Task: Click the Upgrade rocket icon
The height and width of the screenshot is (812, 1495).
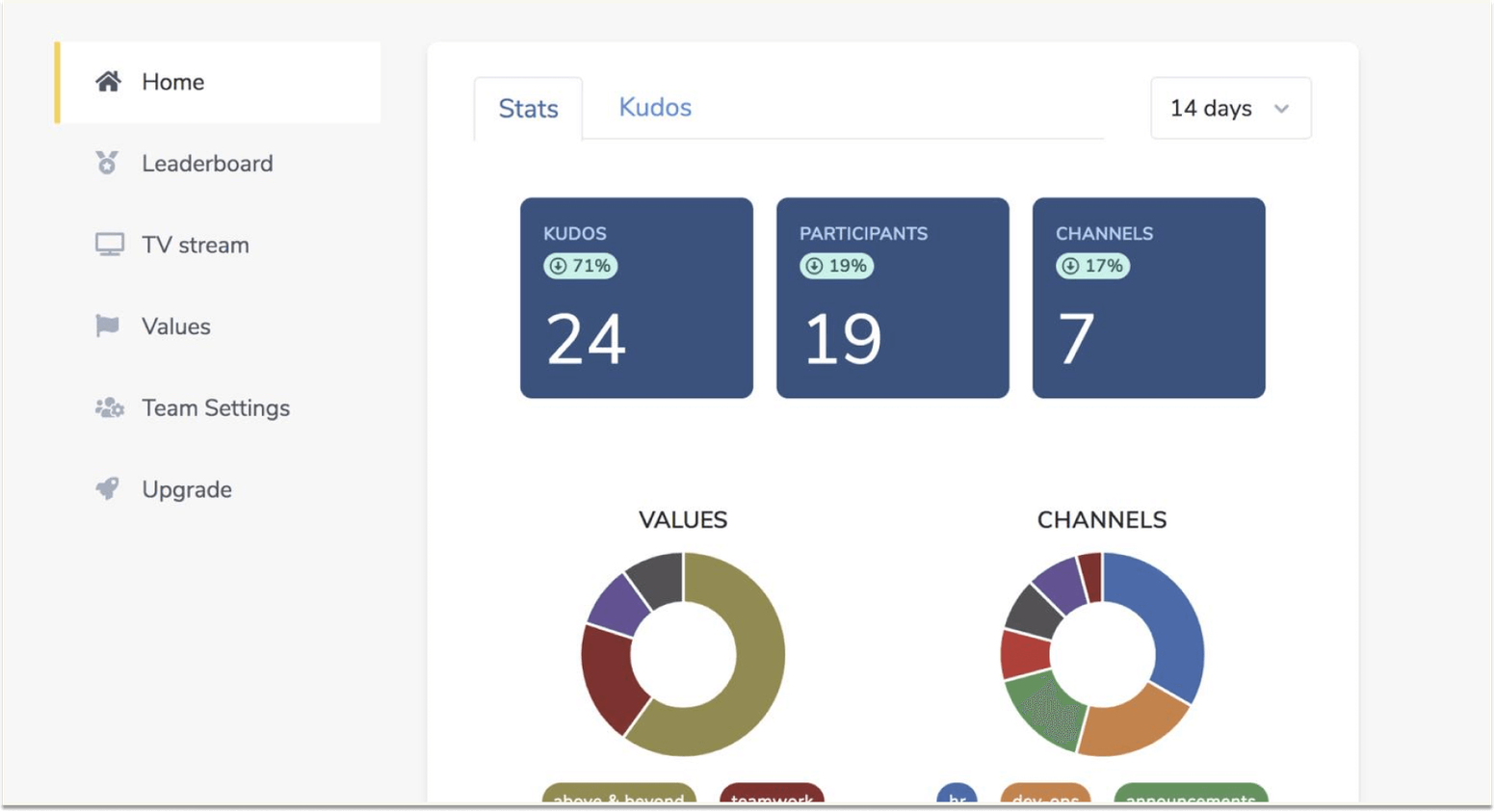Action: (x=108, y=488)
